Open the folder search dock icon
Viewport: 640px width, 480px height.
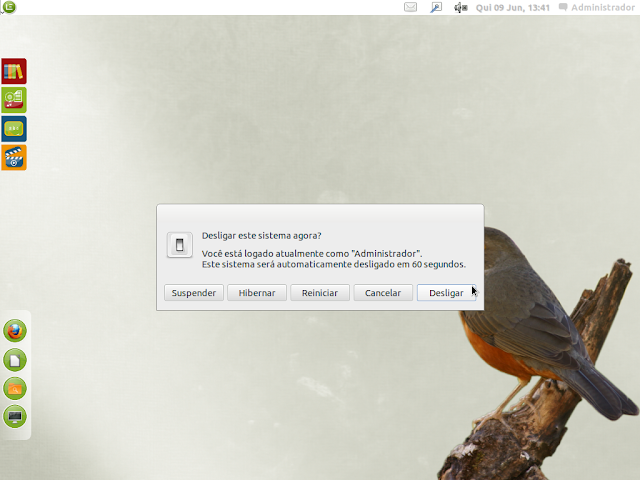coord(15,388)
